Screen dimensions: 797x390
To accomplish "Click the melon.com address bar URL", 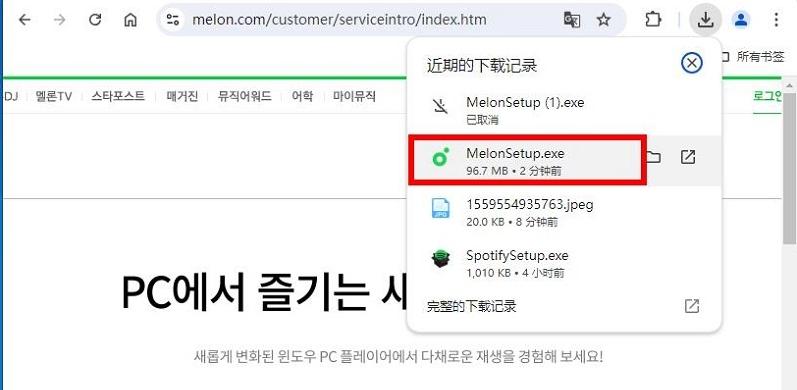I will click(339, 20).
